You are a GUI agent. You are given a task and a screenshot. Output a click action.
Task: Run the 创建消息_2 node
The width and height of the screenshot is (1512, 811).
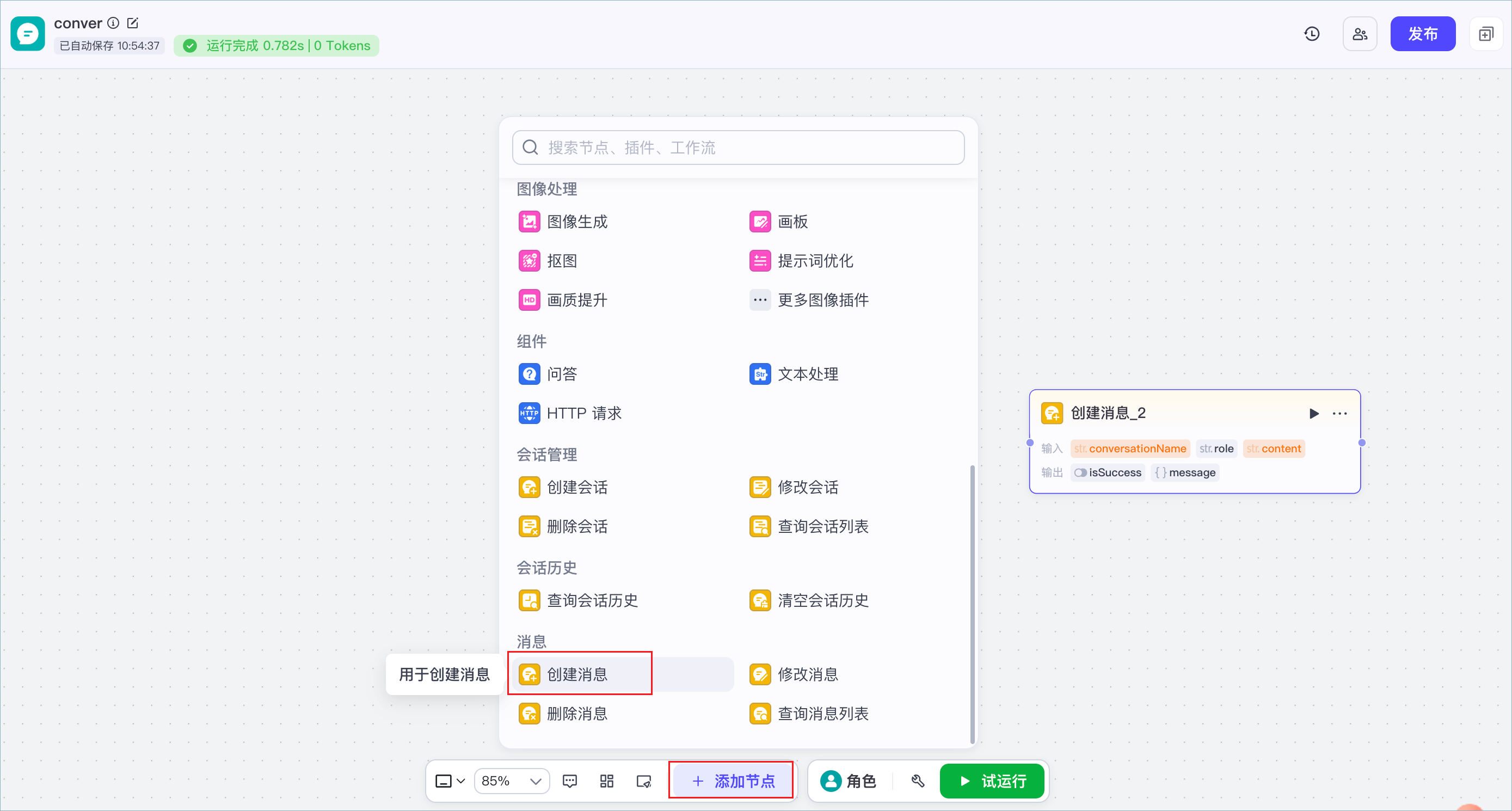(x=1313, y=413)
